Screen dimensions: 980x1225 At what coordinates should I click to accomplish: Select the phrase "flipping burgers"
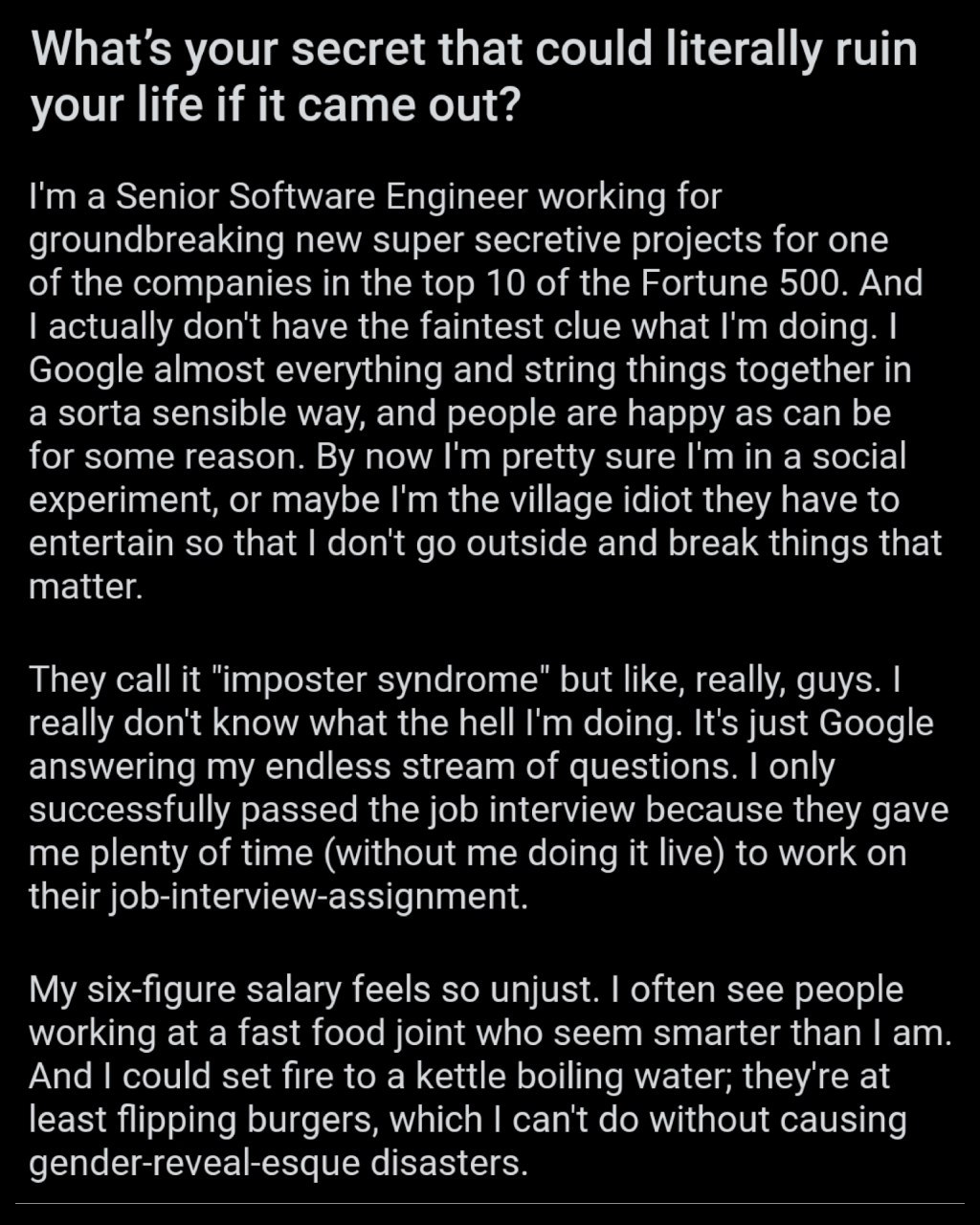(245, 1121)
